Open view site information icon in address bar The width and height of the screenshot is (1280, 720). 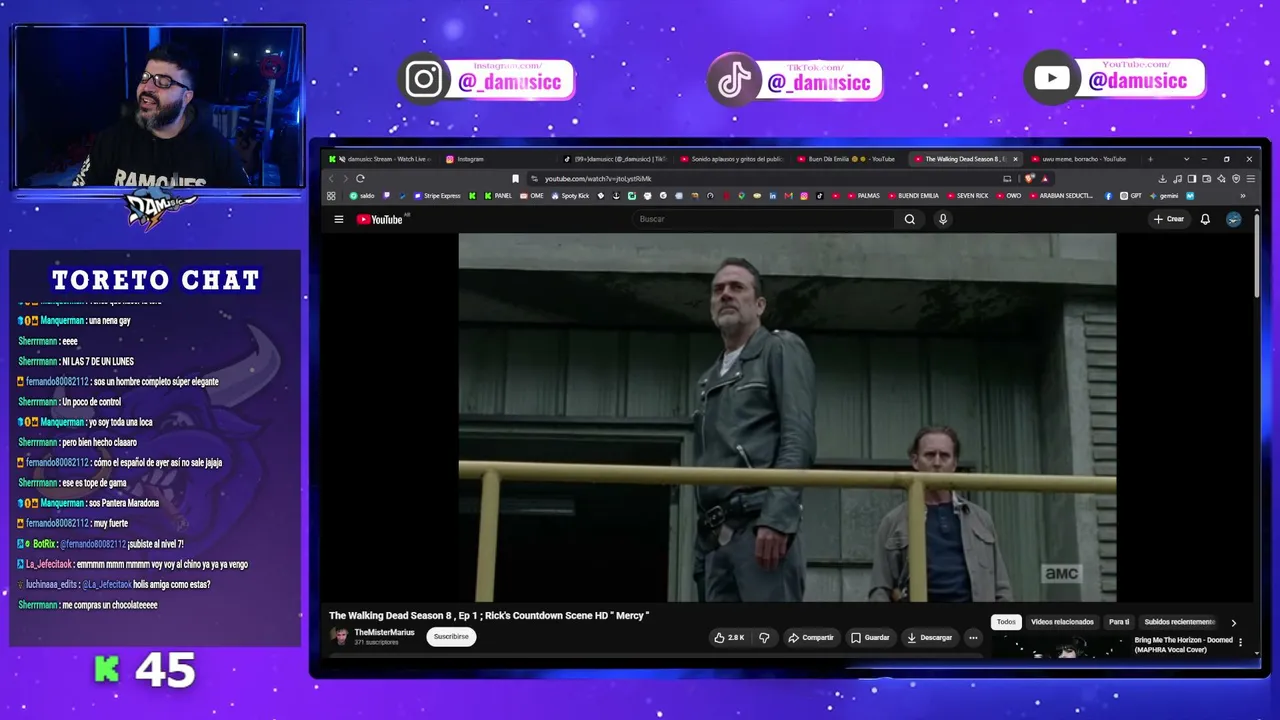click(534, 179)
